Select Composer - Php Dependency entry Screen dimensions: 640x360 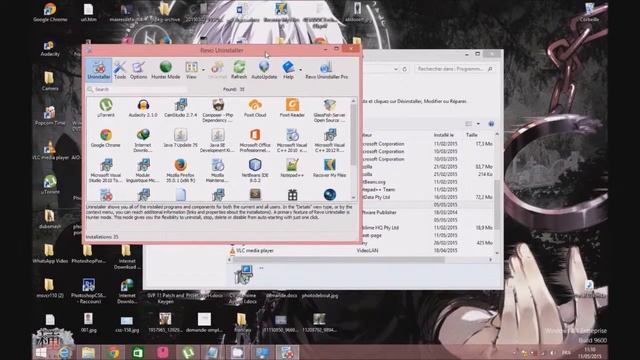[x=218, y=110]
